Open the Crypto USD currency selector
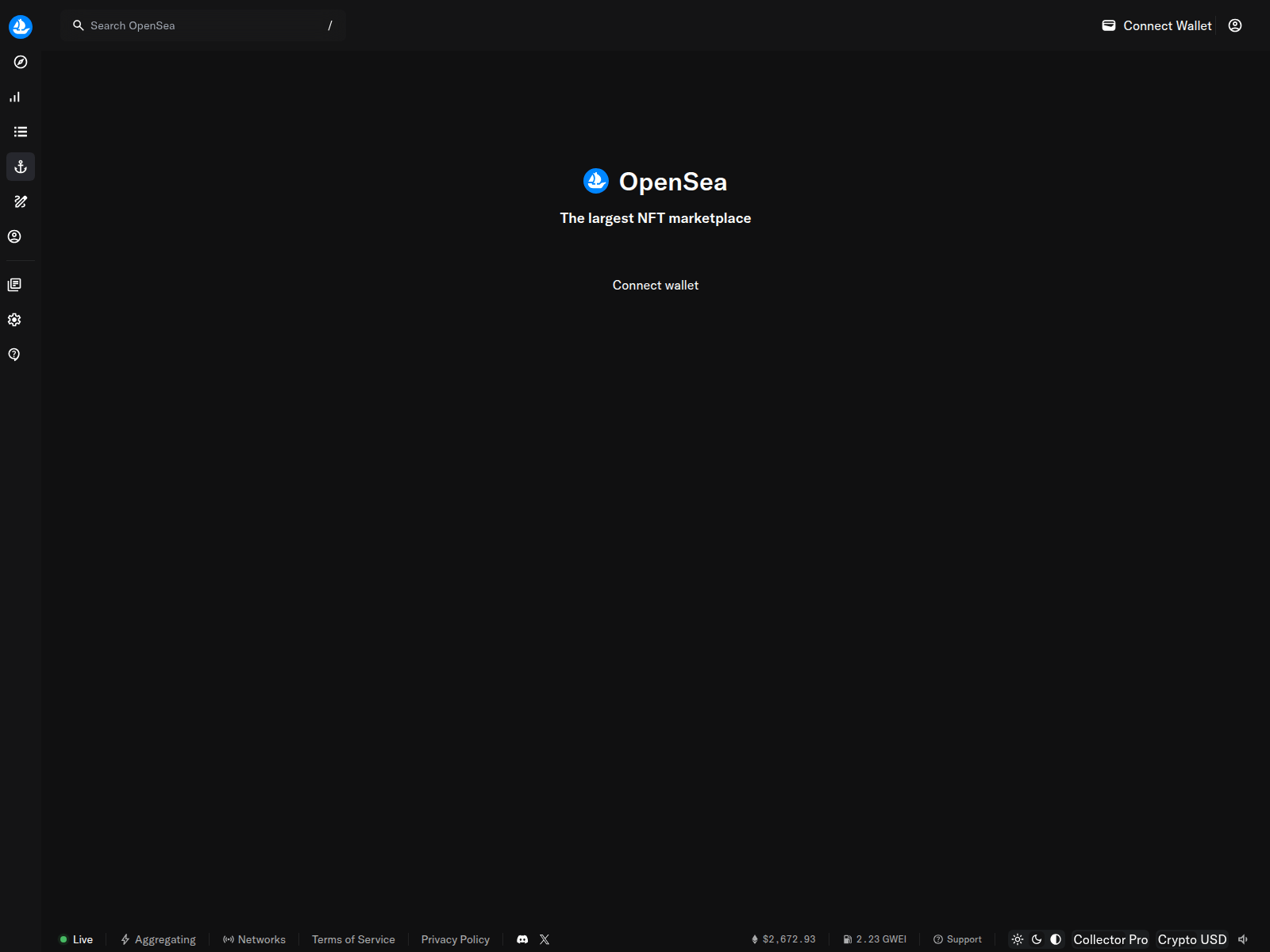1270x952 pixels. pos(1192,939)
